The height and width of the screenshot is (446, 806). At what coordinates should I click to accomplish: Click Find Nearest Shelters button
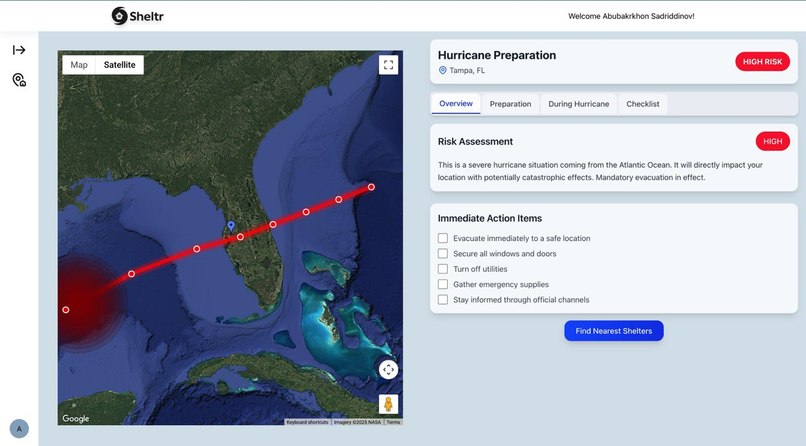click(614, 331)
